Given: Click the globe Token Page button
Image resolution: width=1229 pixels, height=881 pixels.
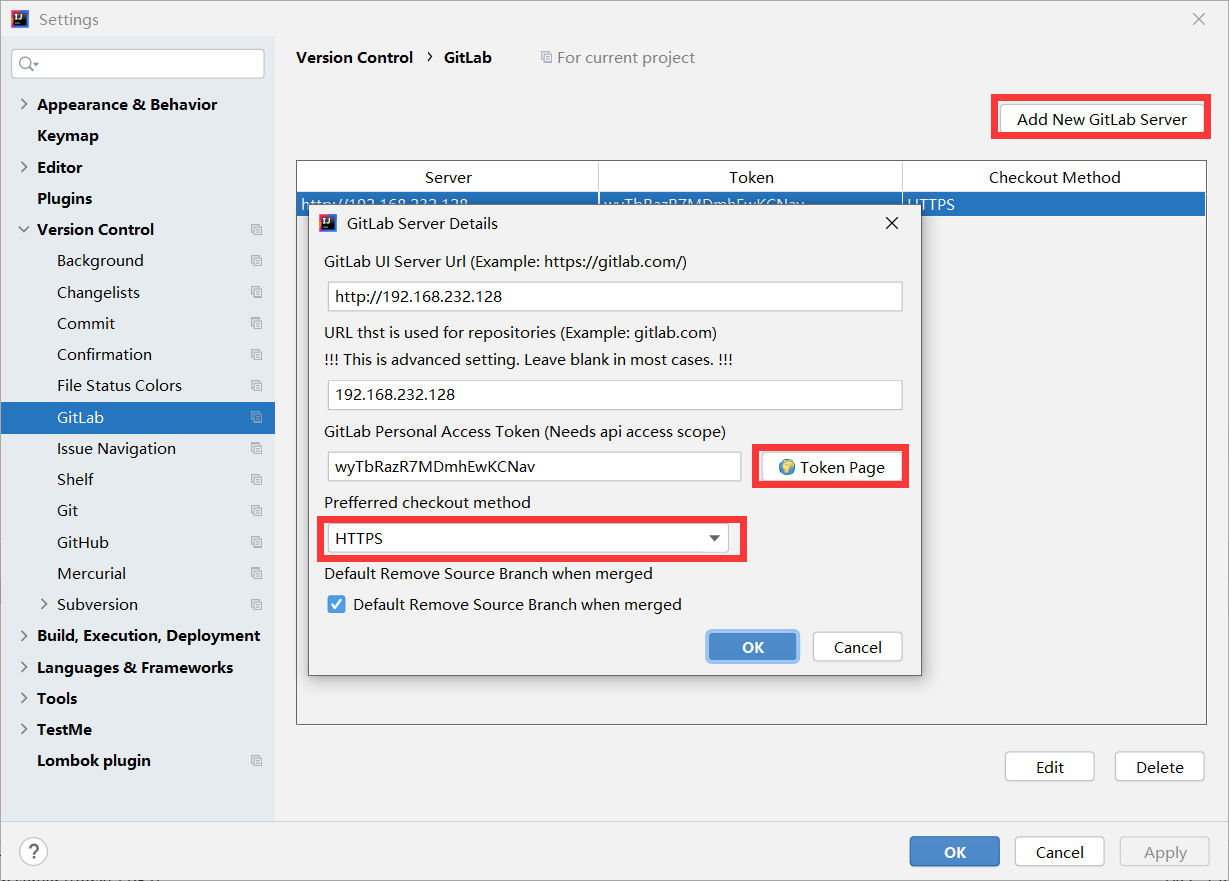Looking at the screenshot, I should 831,467.
